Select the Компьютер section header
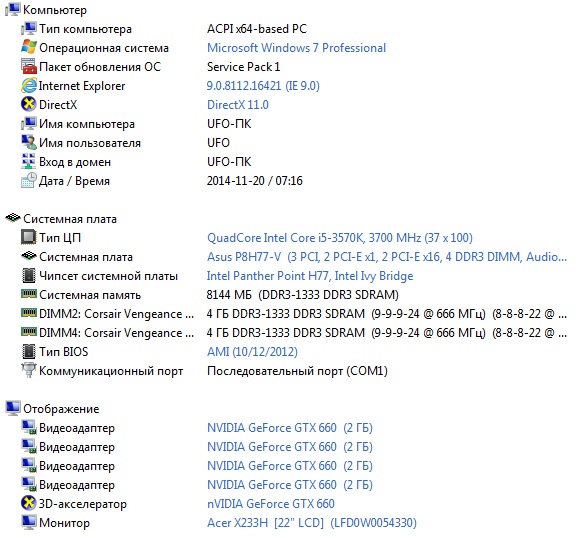This screenshot has width=583, height=538. [x=46, y=10]
